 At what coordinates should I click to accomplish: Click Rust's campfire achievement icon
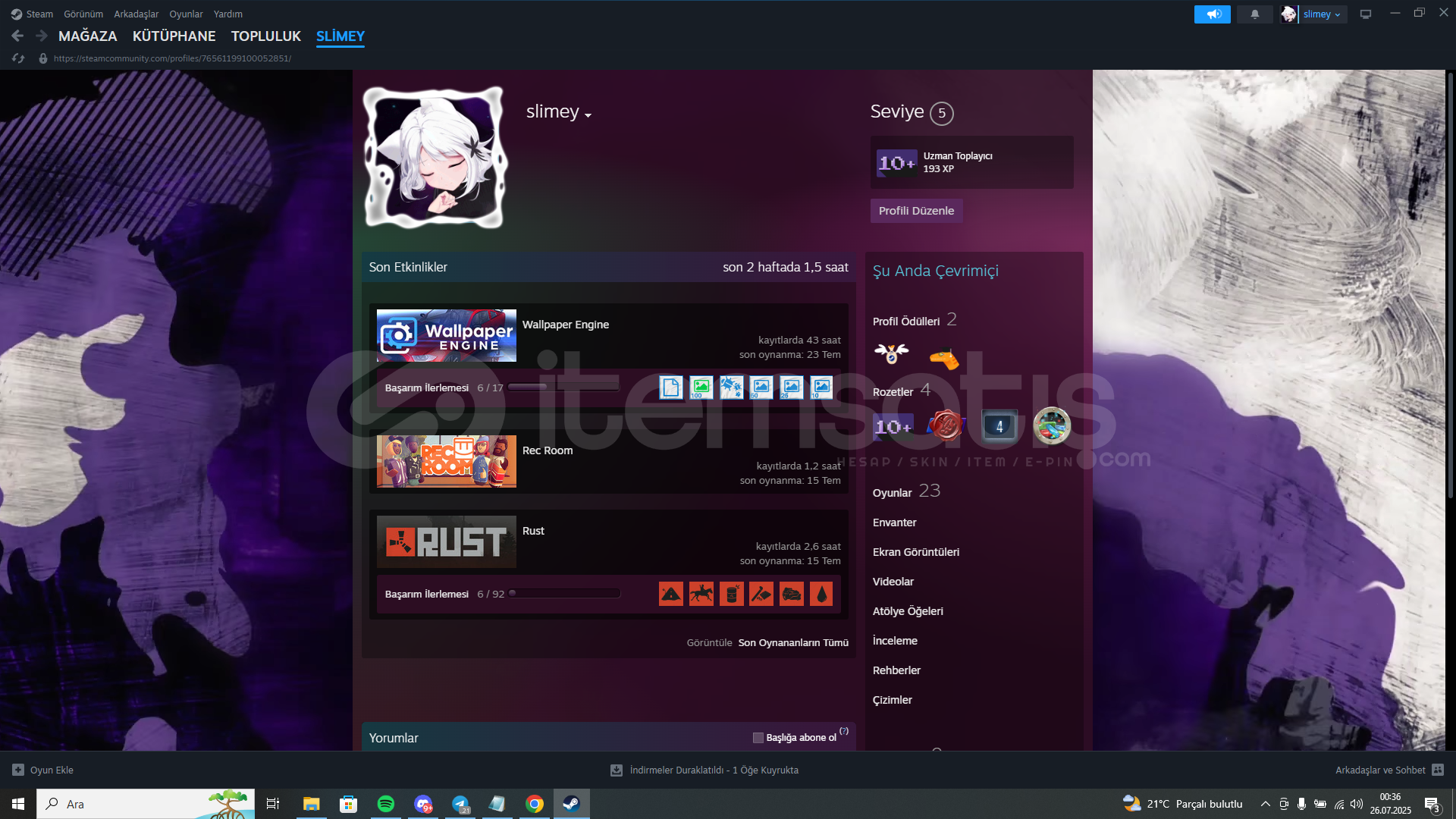(671, 594)
